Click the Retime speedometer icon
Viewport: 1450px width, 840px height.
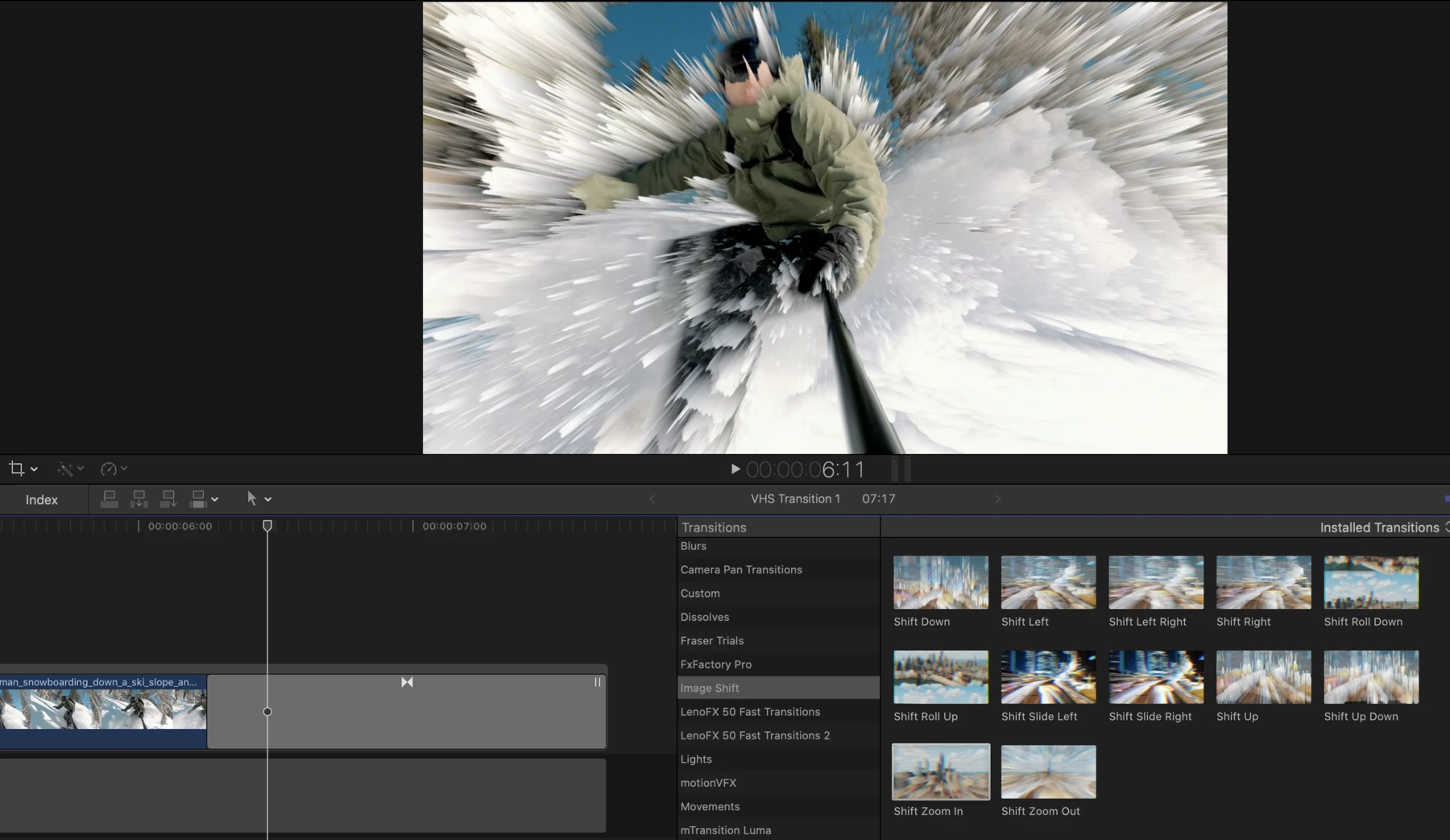(x=109, y=468)
